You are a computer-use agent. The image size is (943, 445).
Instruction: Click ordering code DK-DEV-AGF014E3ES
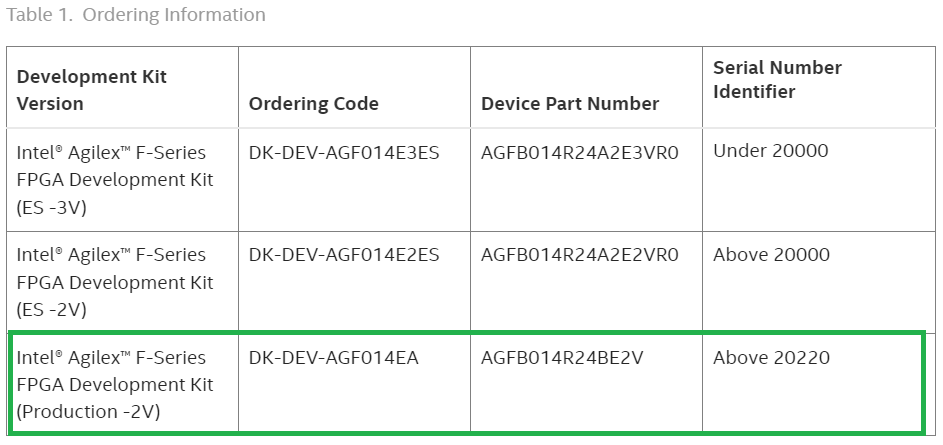[x=344, y=153]
